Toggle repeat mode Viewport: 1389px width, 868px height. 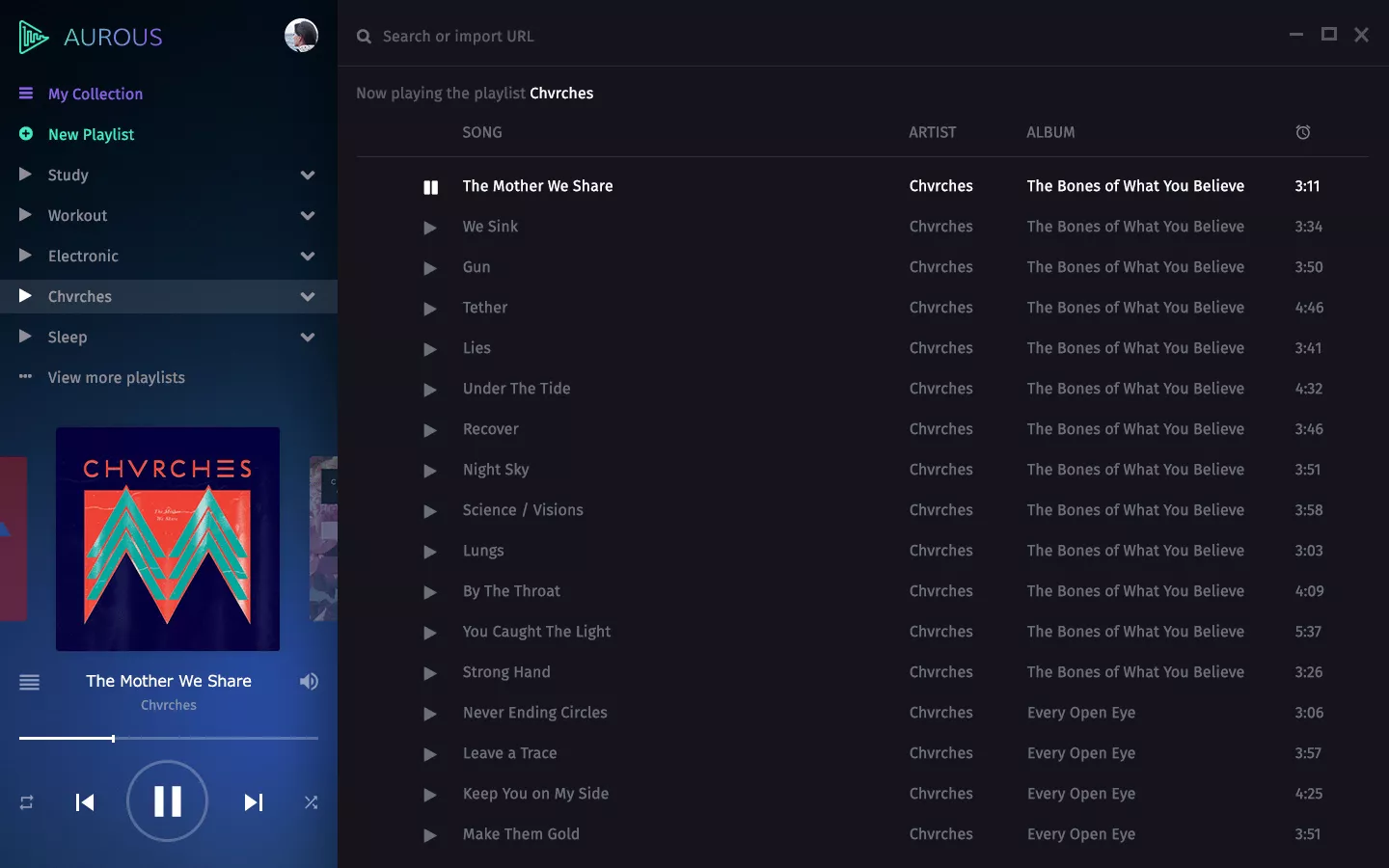pos(25,801)
